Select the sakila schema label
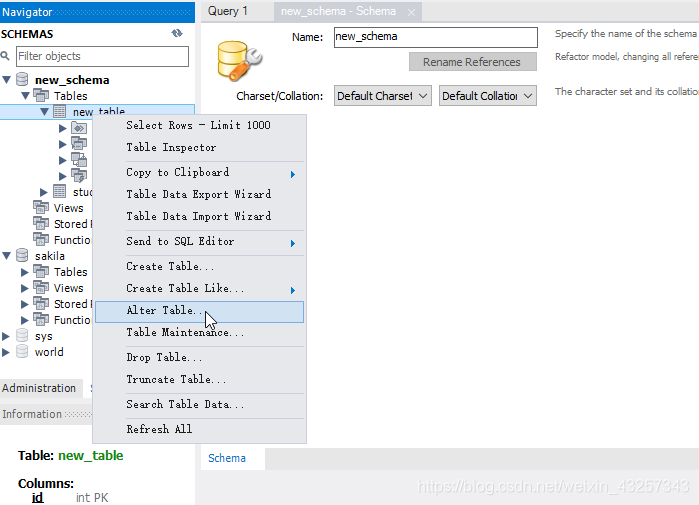The image size is (699, 505). 50,256
